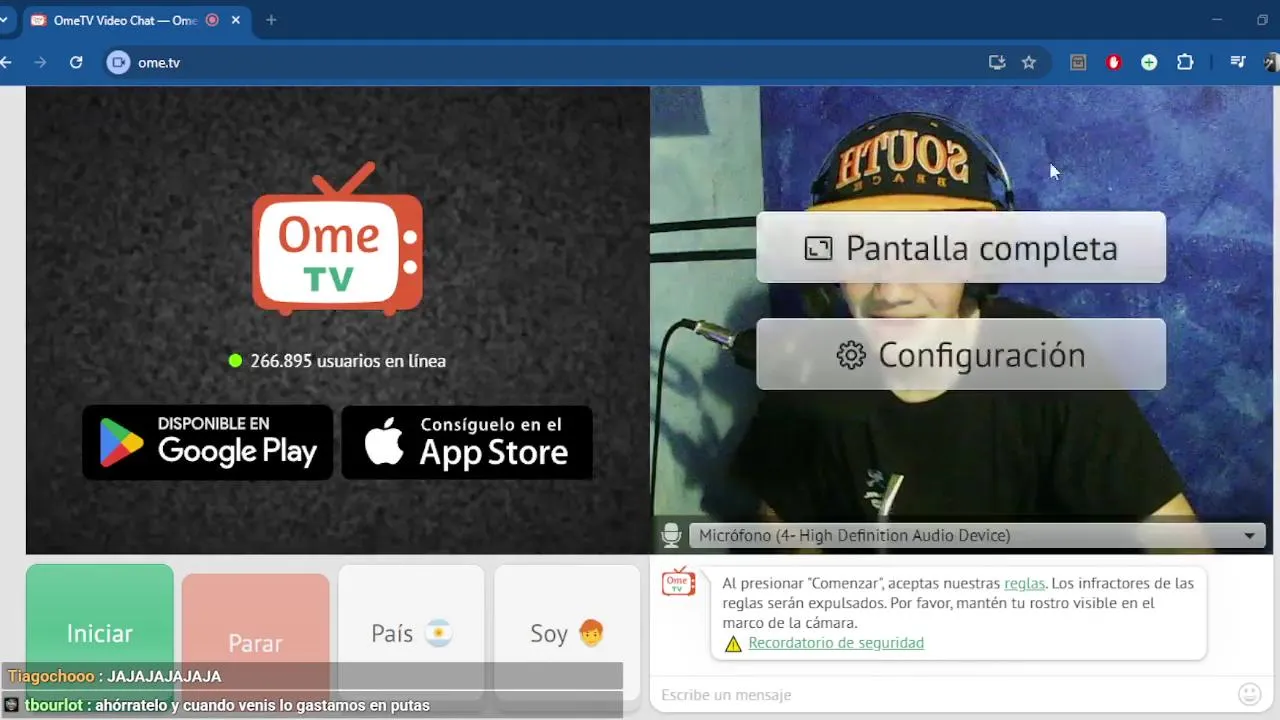Open the País country selector
This screenshot has width=1280, height=720.
(x=411, y=633)
